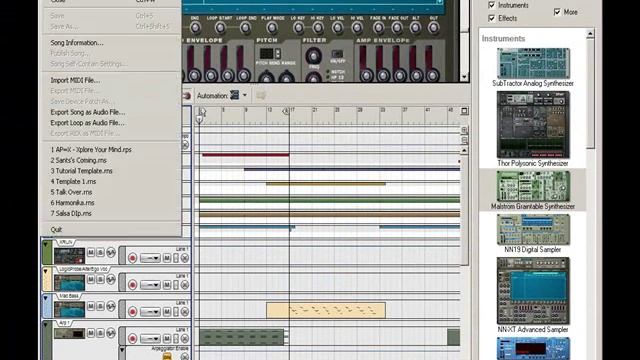Click the vertical zoom-in magnifier icon
The height and width of the screenshot is (360, 640).
[464, 130]
